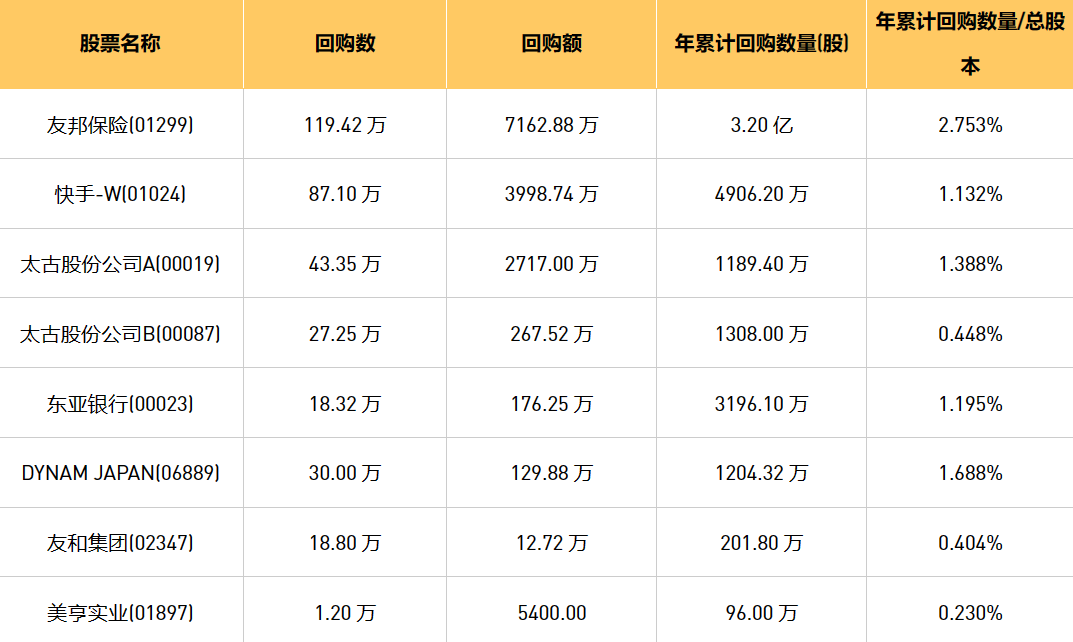Select the 友和集团(02347) stock name
The width and height of the screenshot is (1073, 642).
(120, 543)
